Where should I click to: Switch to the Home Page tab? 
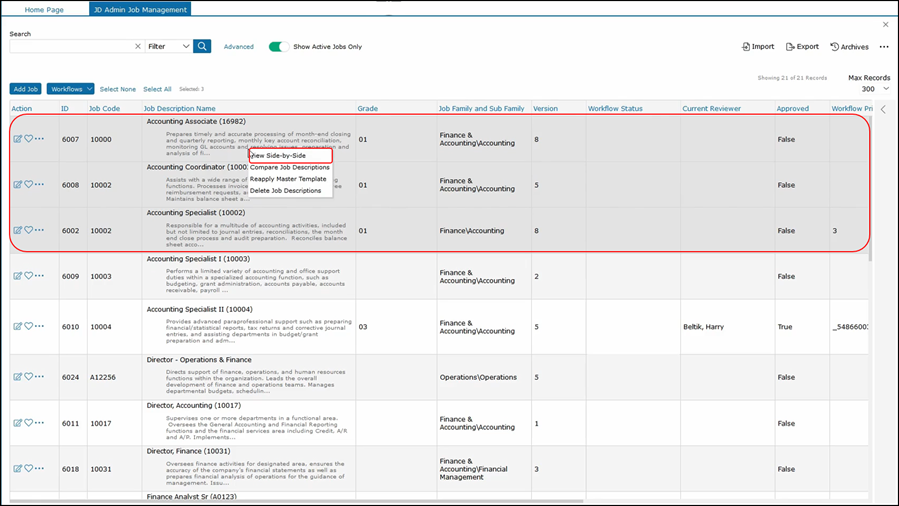pos(43,9)
